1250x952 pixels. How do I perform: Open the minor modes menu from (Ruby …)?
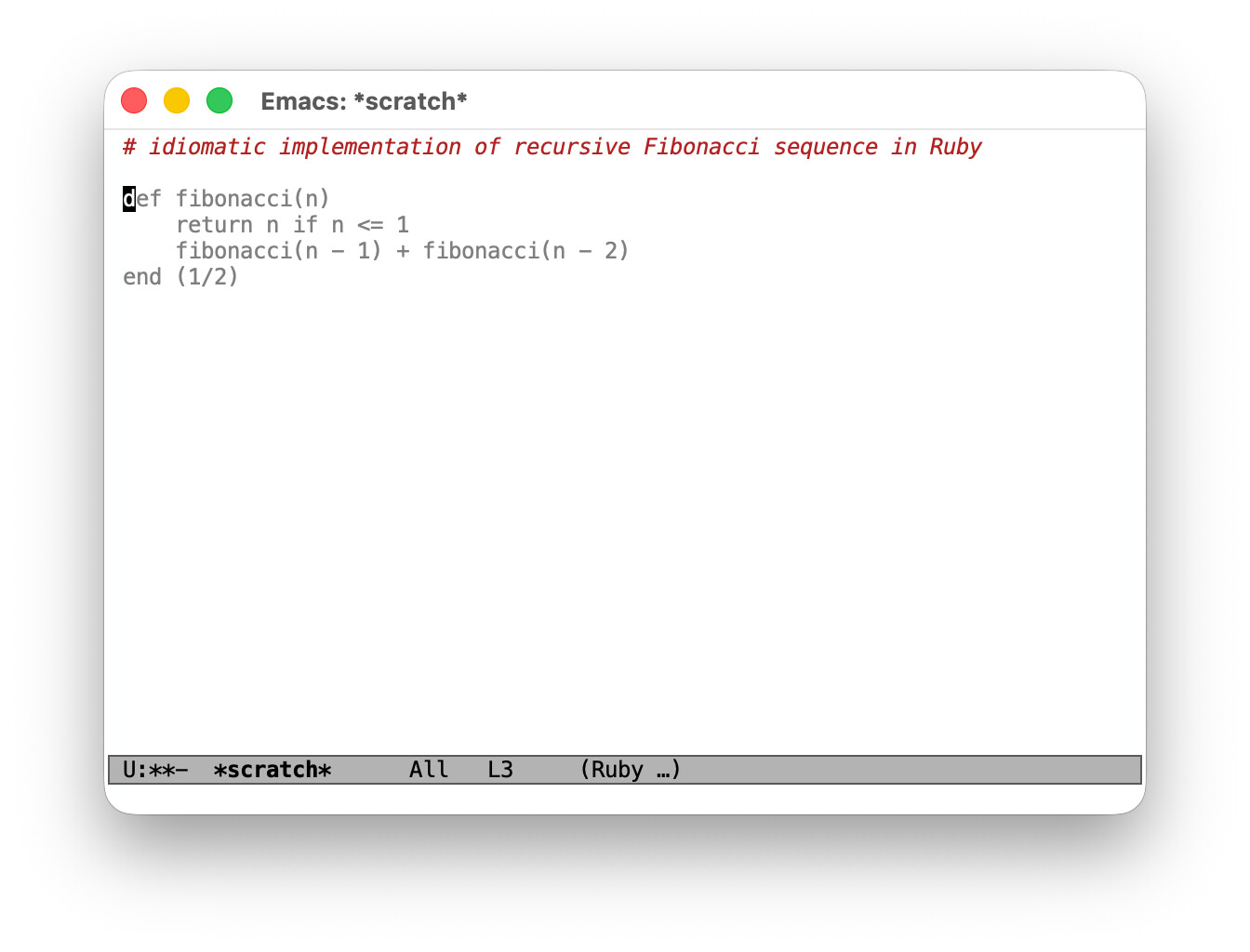629,769
